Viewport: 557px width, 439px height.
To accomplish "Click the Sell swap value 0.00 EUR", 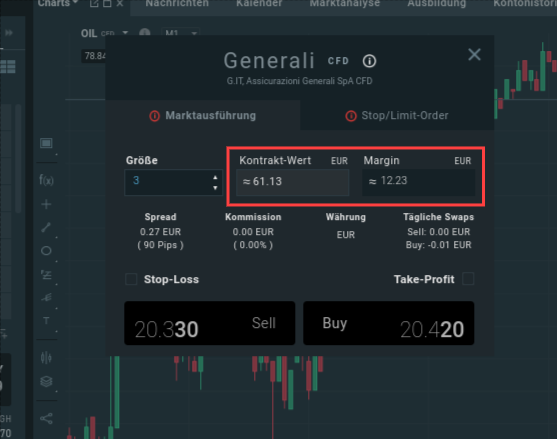I will click(438, 232).
